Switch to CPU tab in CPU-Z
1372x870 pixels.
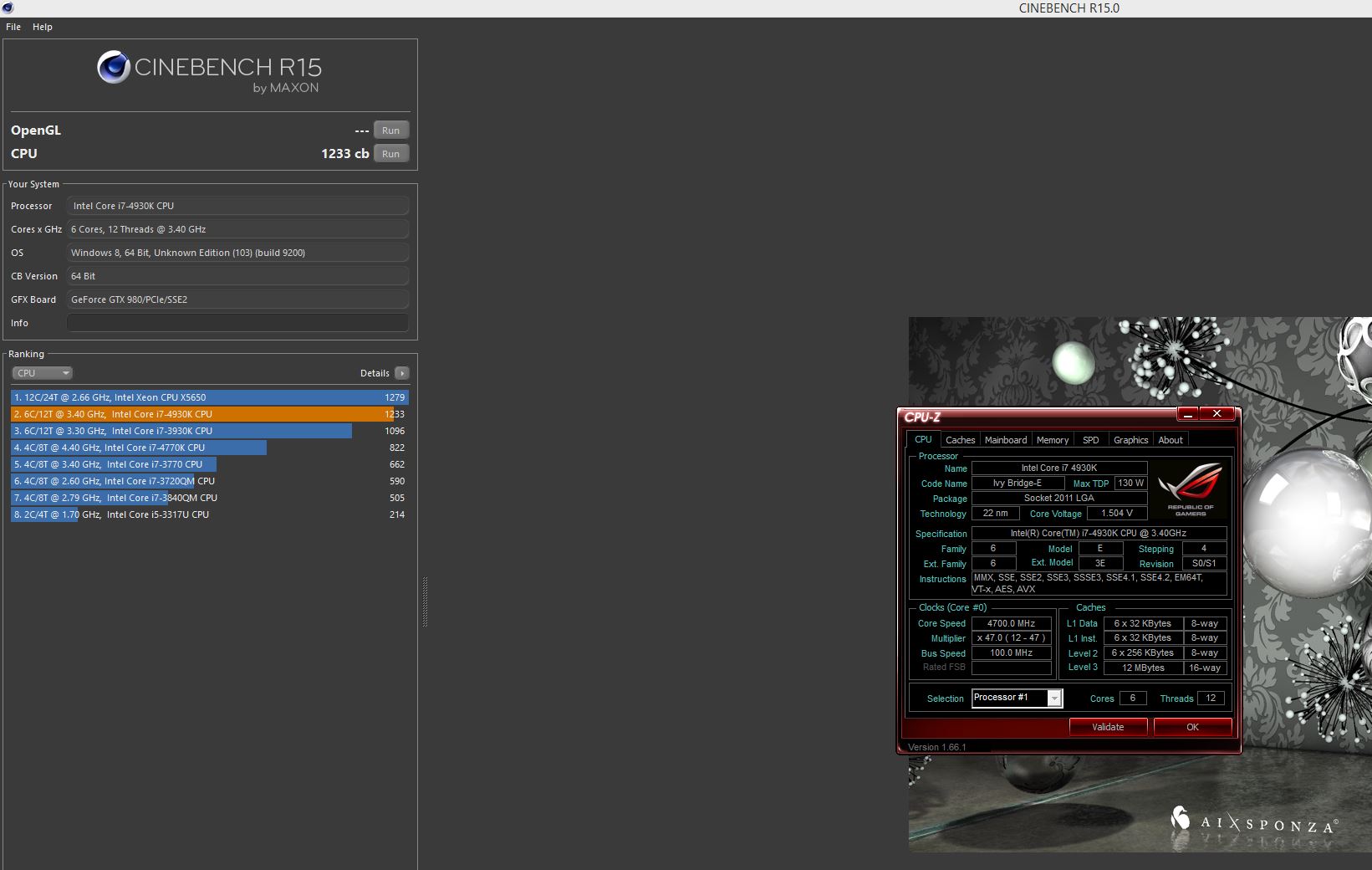(x=923, y=439)
